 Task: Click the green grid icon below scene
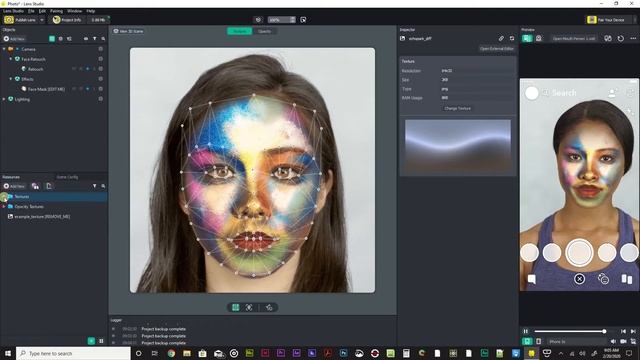click(236, 307)
